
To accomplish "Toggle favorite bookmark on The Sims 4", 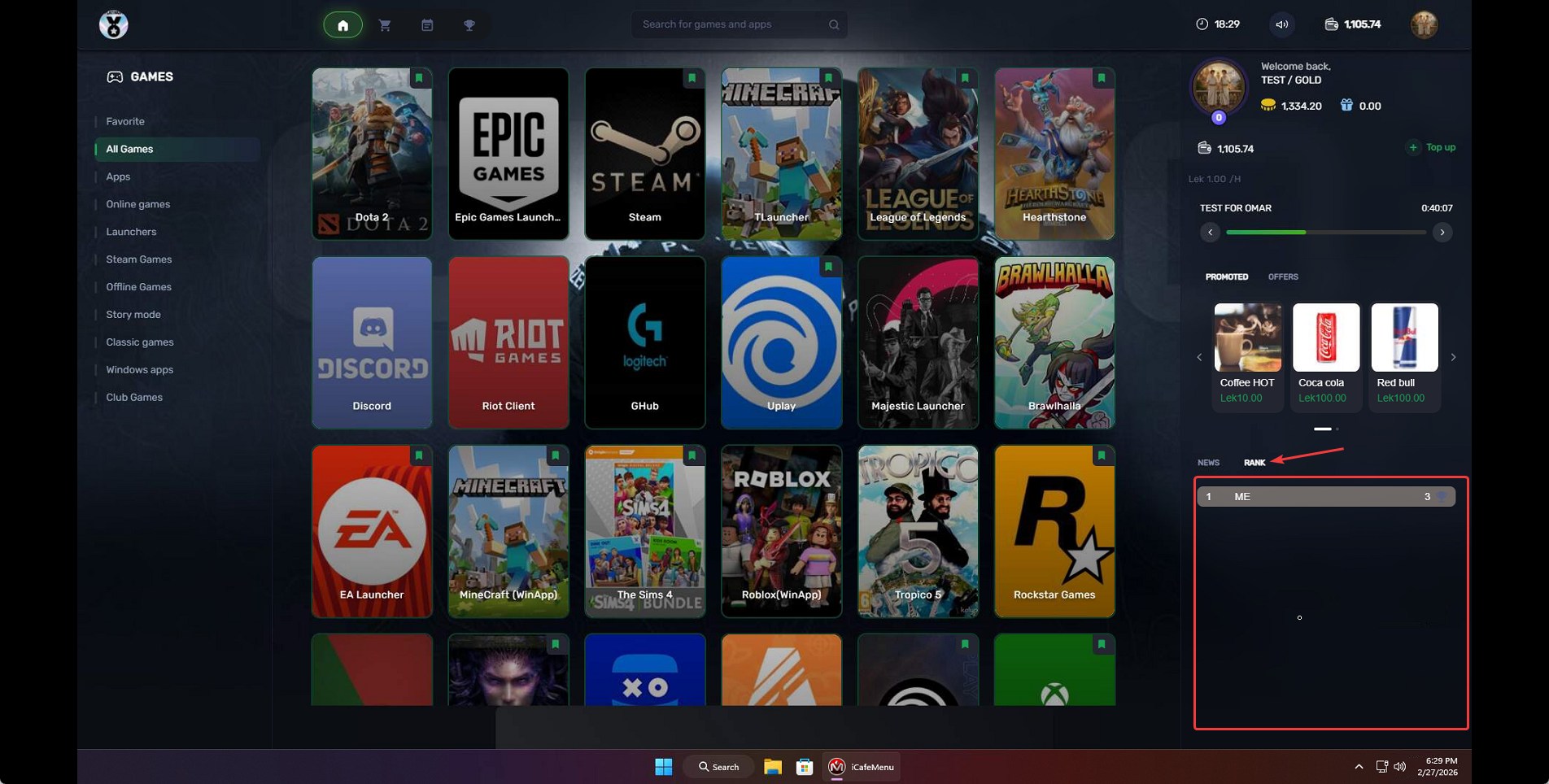I will 692,455.
